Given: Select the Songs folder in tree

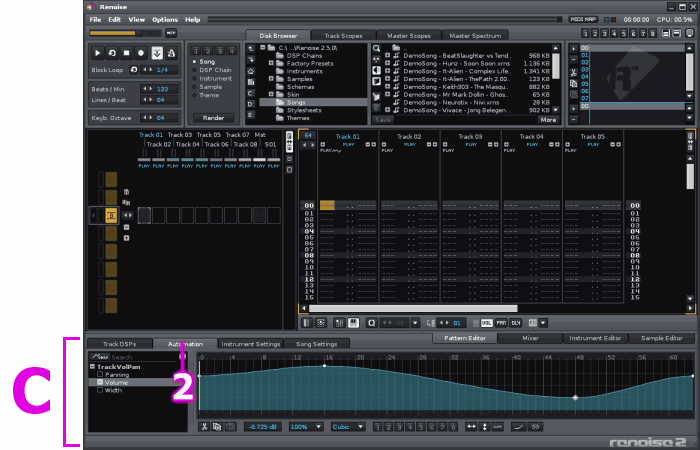Looking at the screenshot, I should (313, 102).
